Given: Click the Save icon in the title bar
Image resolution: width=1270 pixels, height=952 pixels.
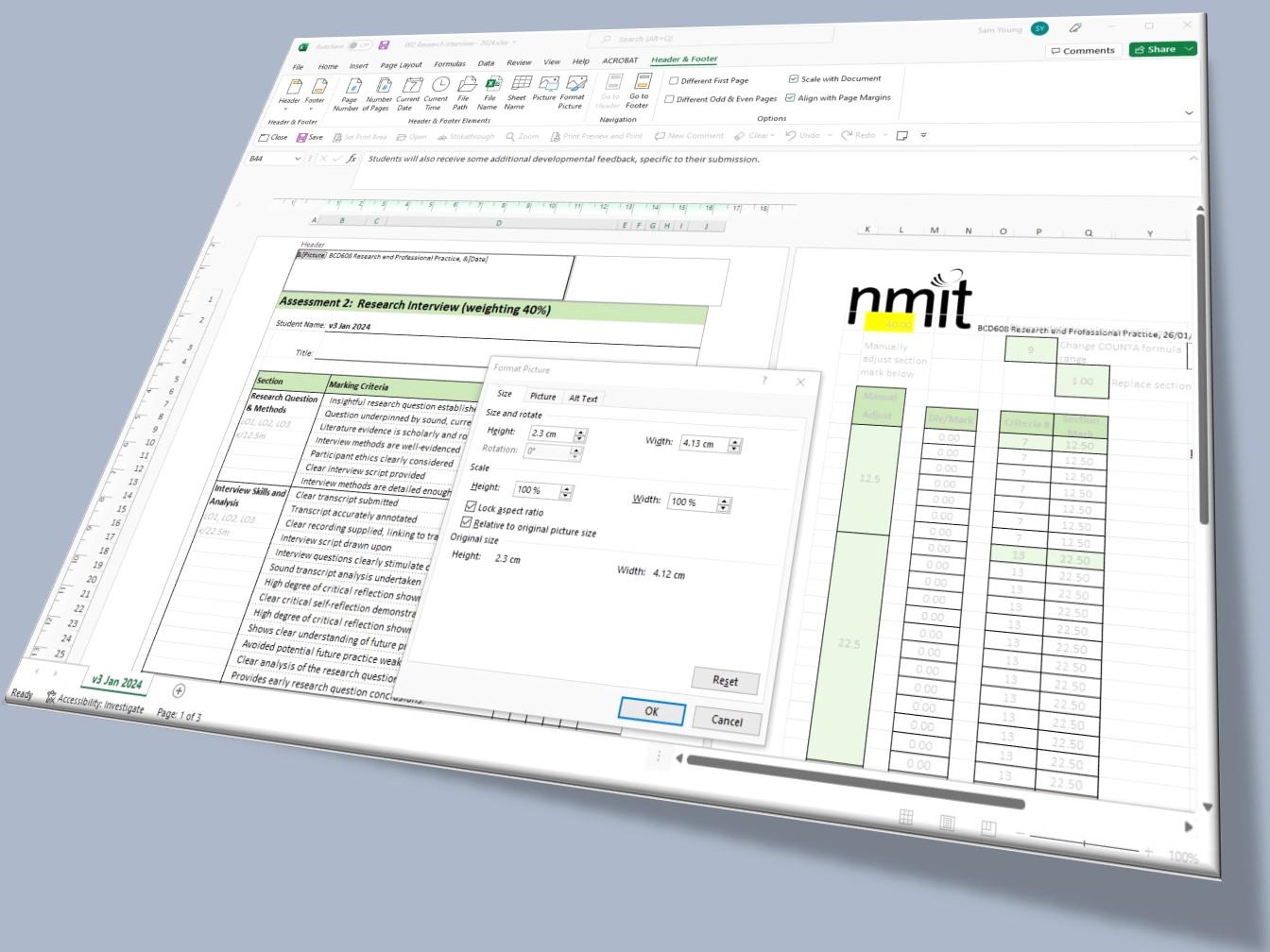Looking at the screenshot, I should (384, 44).
